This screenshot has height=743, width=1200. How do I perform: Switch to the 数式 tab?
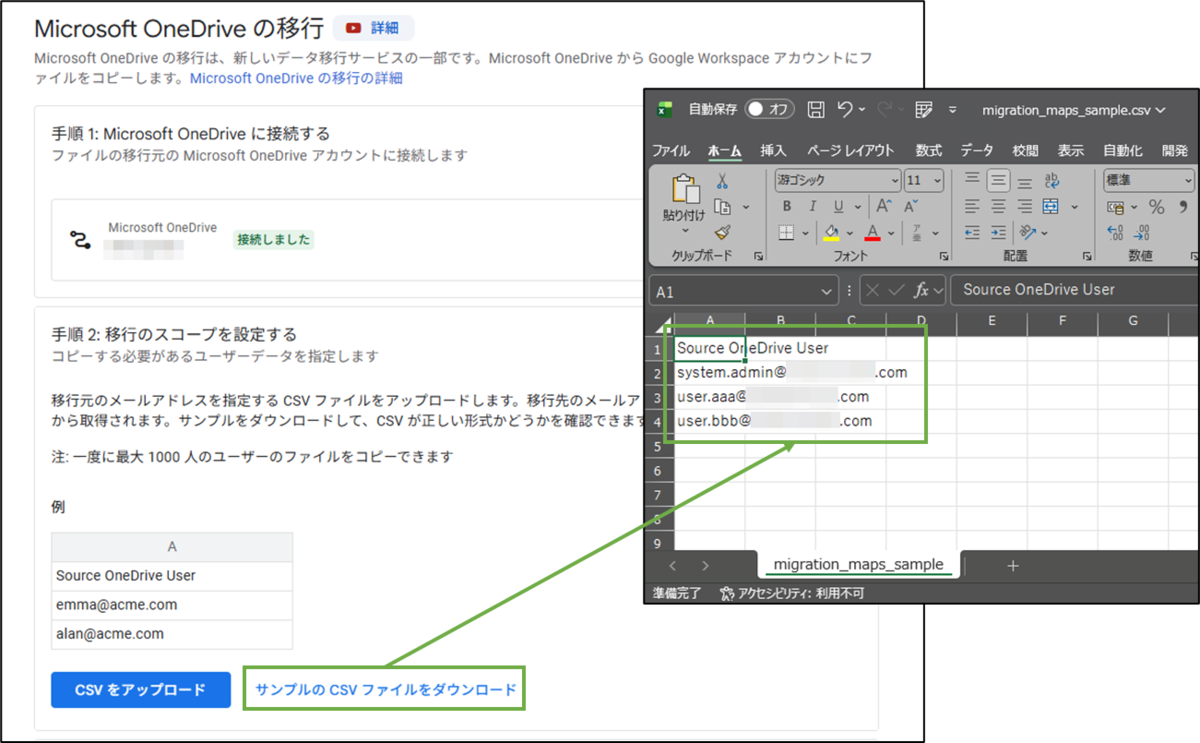[929, 150]
